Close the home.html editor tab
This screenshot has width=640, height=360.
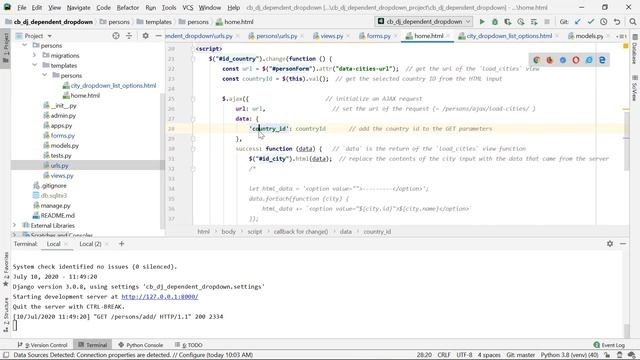(448, 36)
